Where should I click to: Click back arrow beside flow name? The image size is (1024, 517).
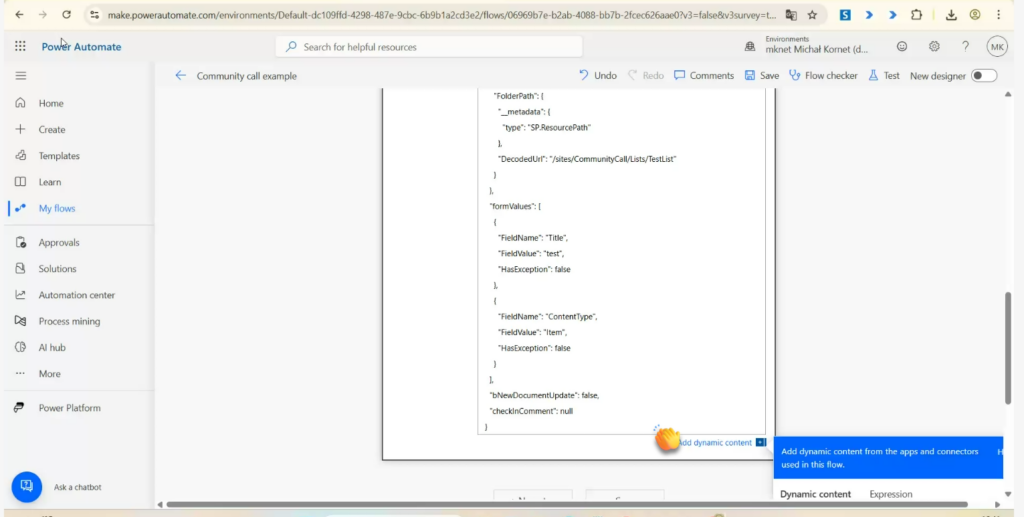coord(180,76)
